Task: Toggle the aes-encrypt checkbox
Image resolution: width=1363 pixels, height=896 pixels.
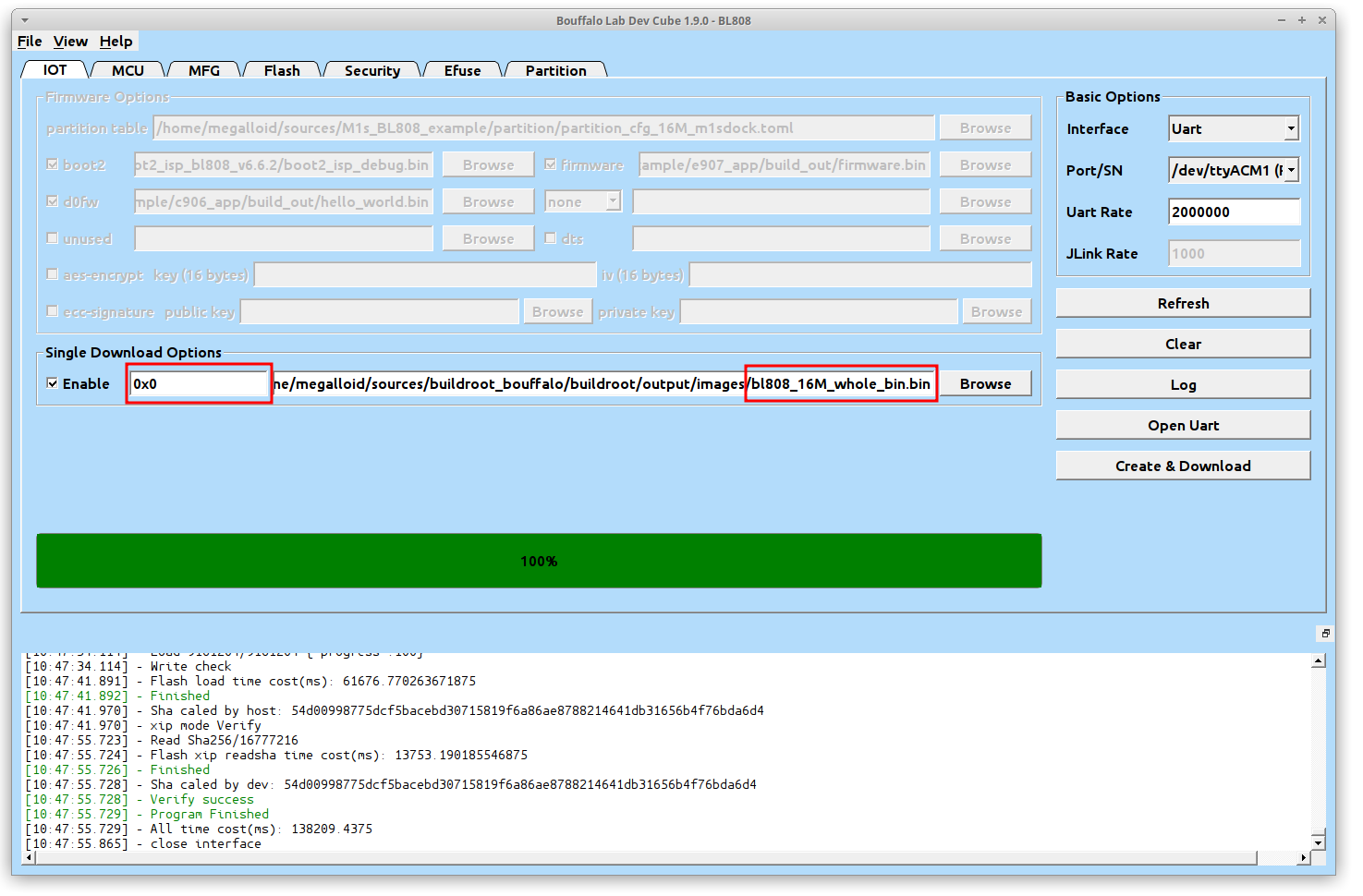Action: click(x=53, y=274)
